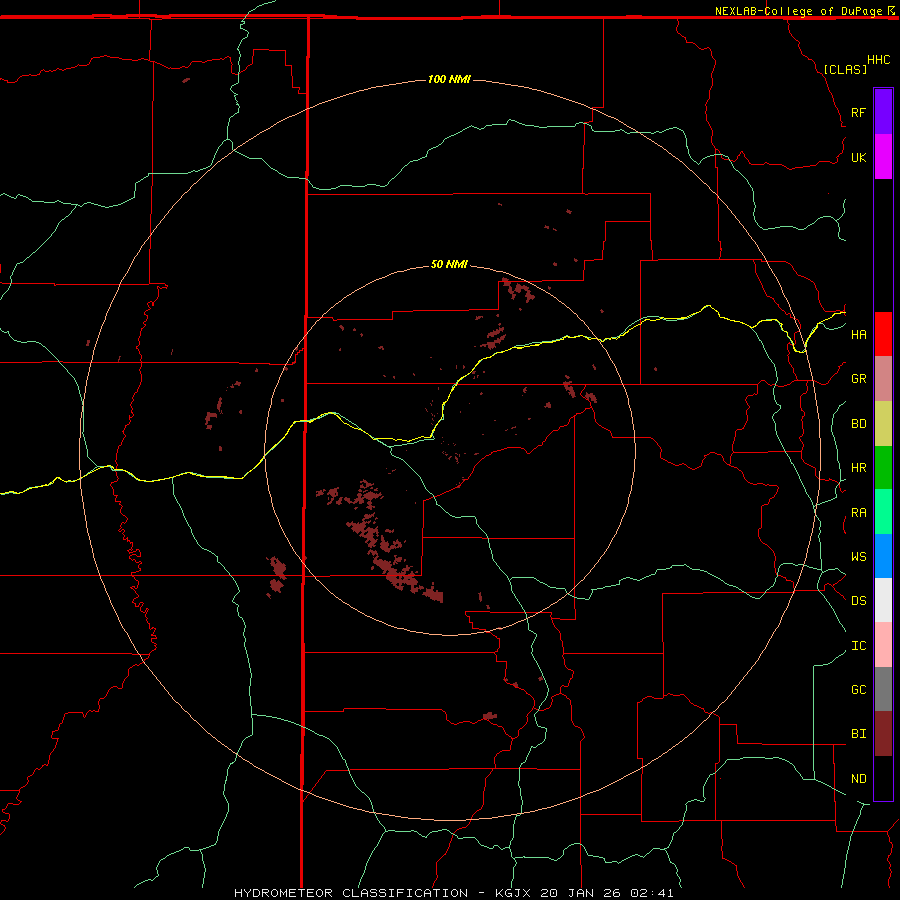Click the 100 NMI range ring label
900x900 pixels.
449,79
